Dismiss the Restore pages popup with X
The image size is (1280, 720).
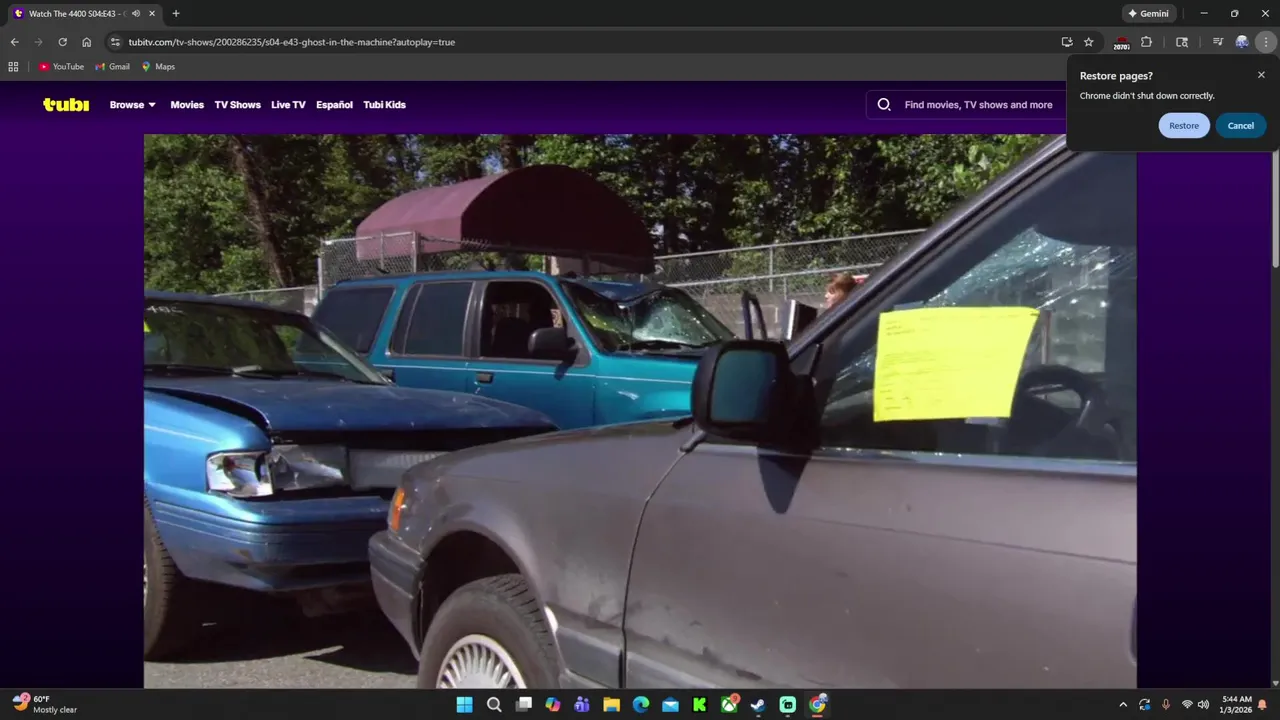(x=1261, y=75)
